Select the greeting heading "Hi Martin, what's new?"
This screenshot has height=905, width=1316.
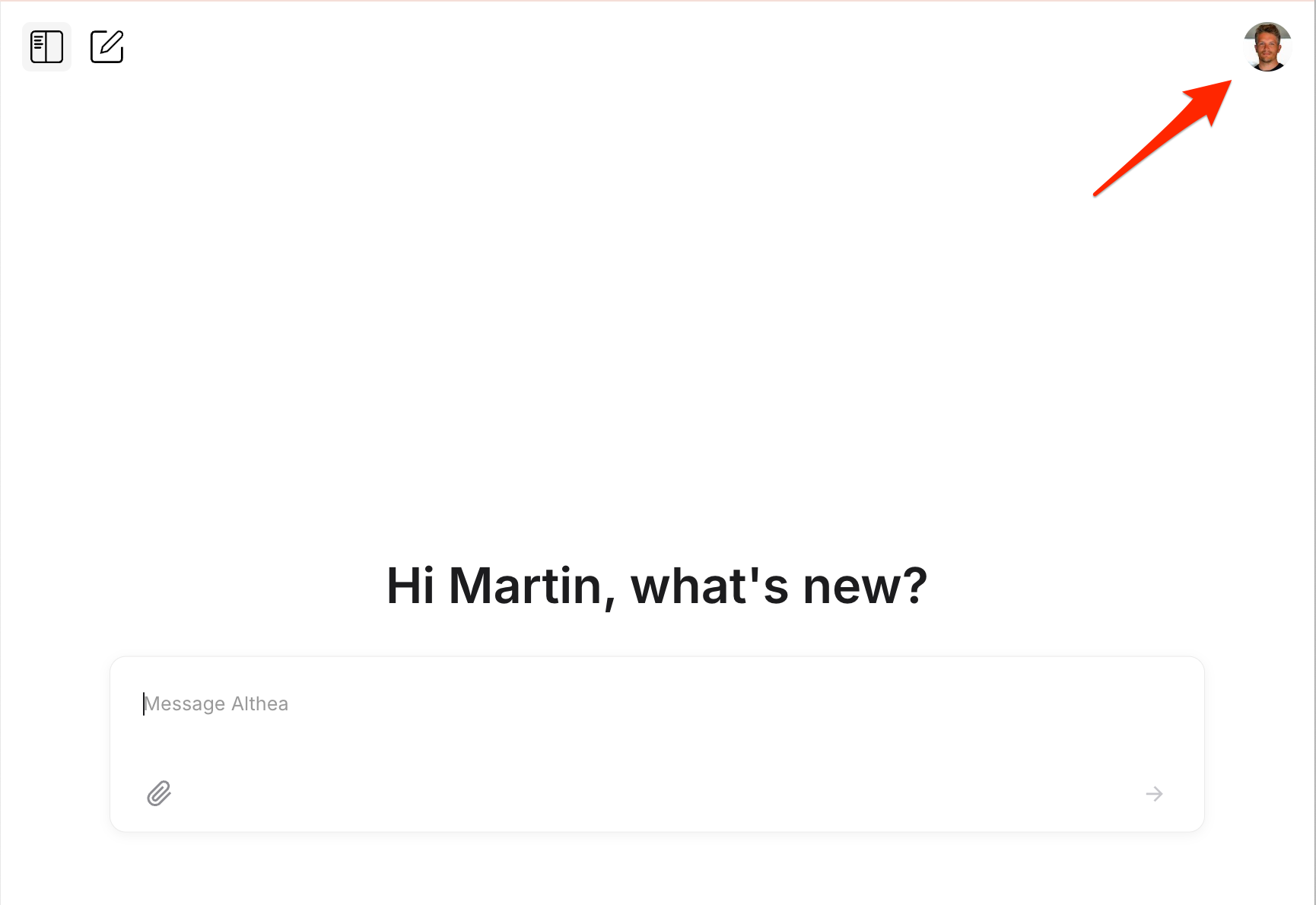point(657,586)
